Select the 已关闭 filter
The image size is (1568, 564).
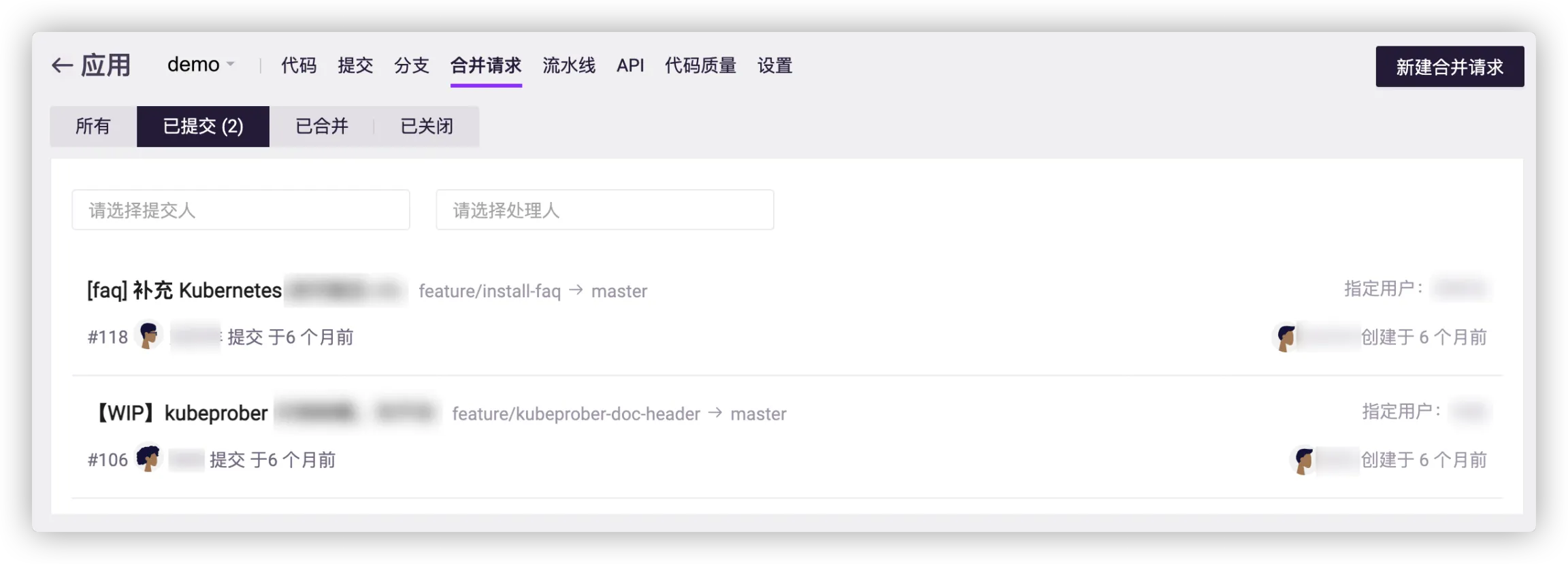[x=427, y=127]
